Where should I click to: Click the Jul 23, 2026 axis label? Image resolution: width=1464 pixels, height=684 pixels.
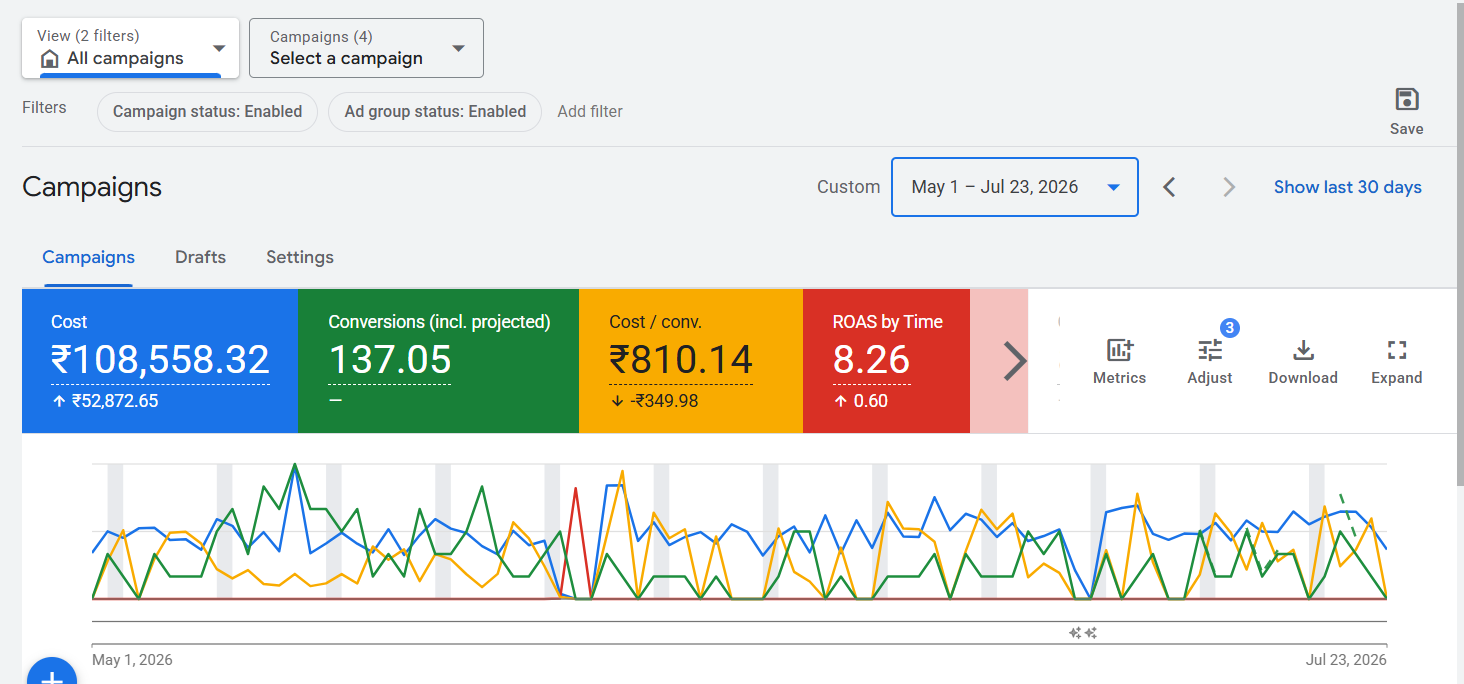pos(1346,660)
